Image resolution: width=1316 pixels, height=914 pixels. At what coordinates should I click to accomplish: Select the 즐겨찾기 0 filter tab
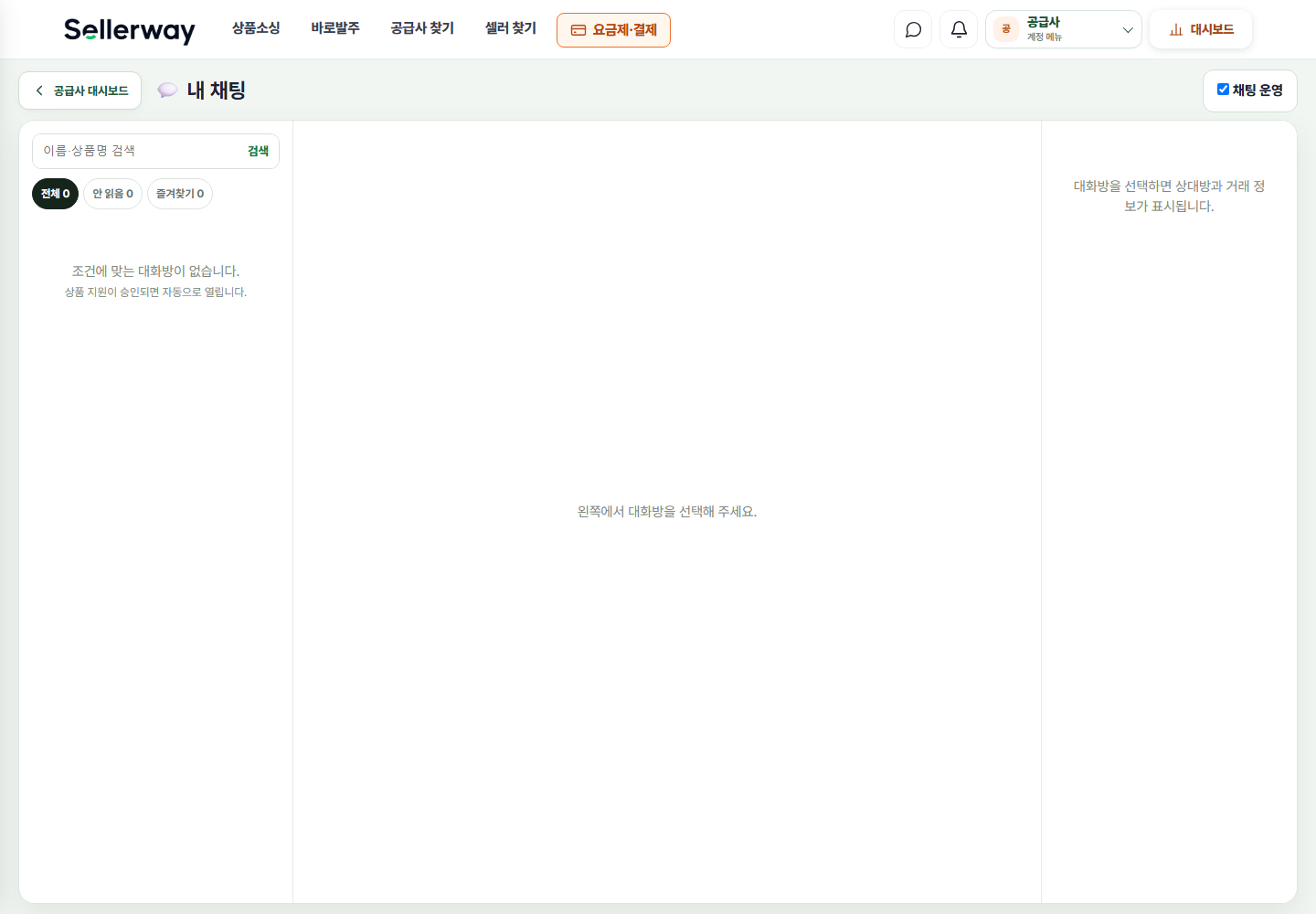tap(180, 194)
